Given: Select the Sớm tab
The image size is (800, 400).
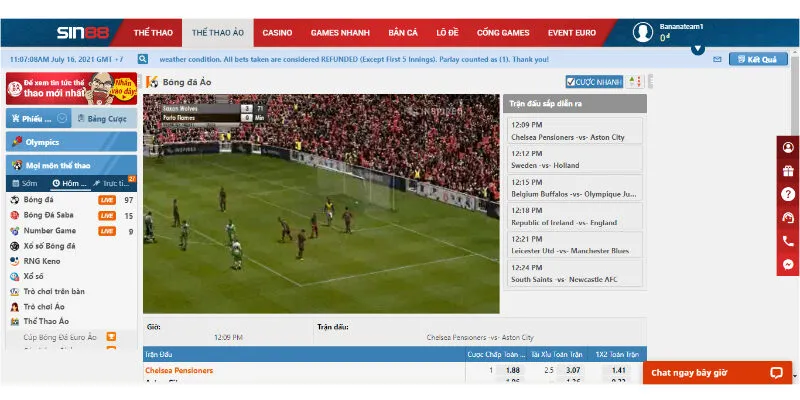Looking at the screenshot, I should (x=26, y=183).
